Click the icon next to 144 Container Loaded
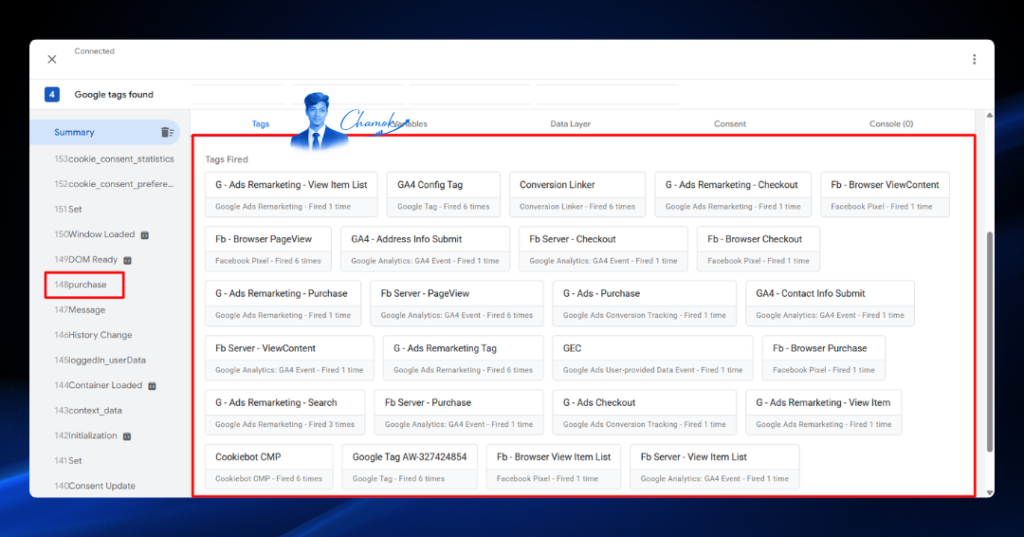The height and width of the screenshot is (537, 1024). [x=152, y=386]
